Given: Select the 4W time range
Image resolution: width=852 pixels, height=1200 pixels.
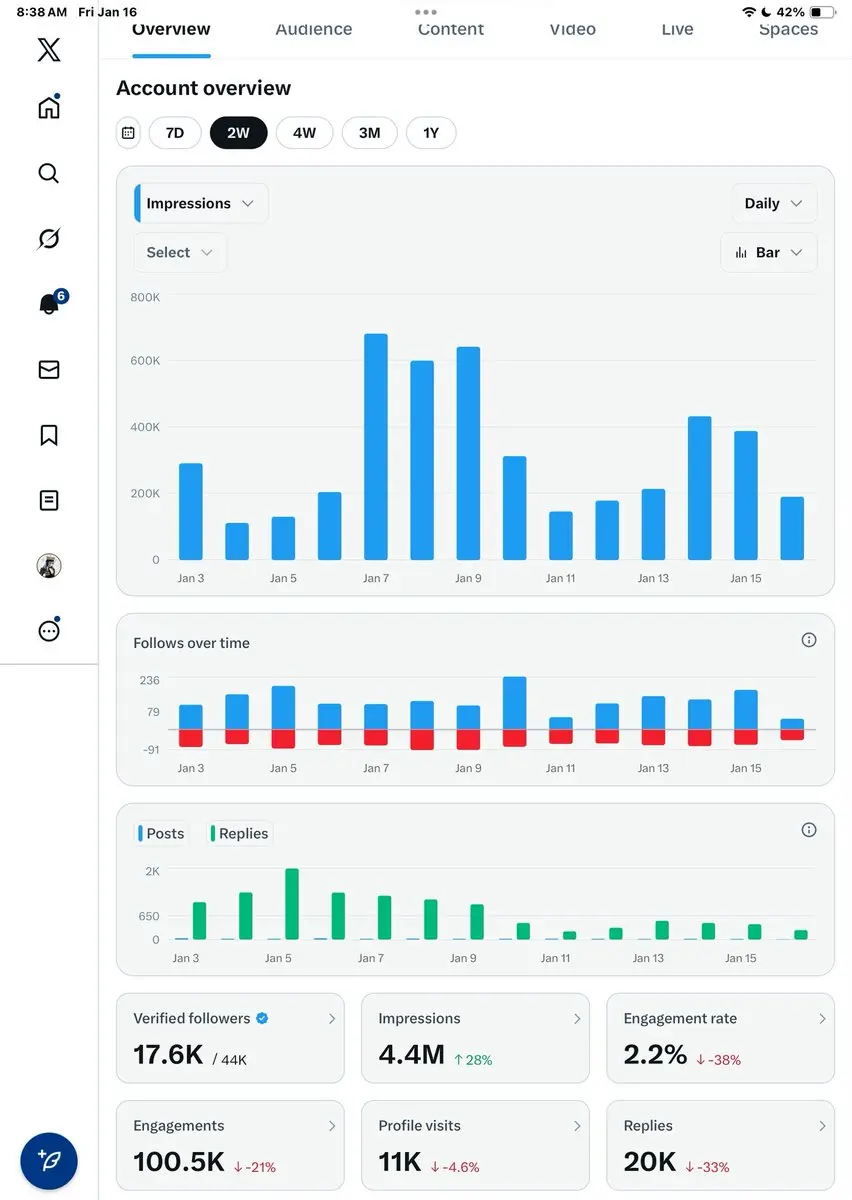Looking at the screenshot, I should pos(304,132).
